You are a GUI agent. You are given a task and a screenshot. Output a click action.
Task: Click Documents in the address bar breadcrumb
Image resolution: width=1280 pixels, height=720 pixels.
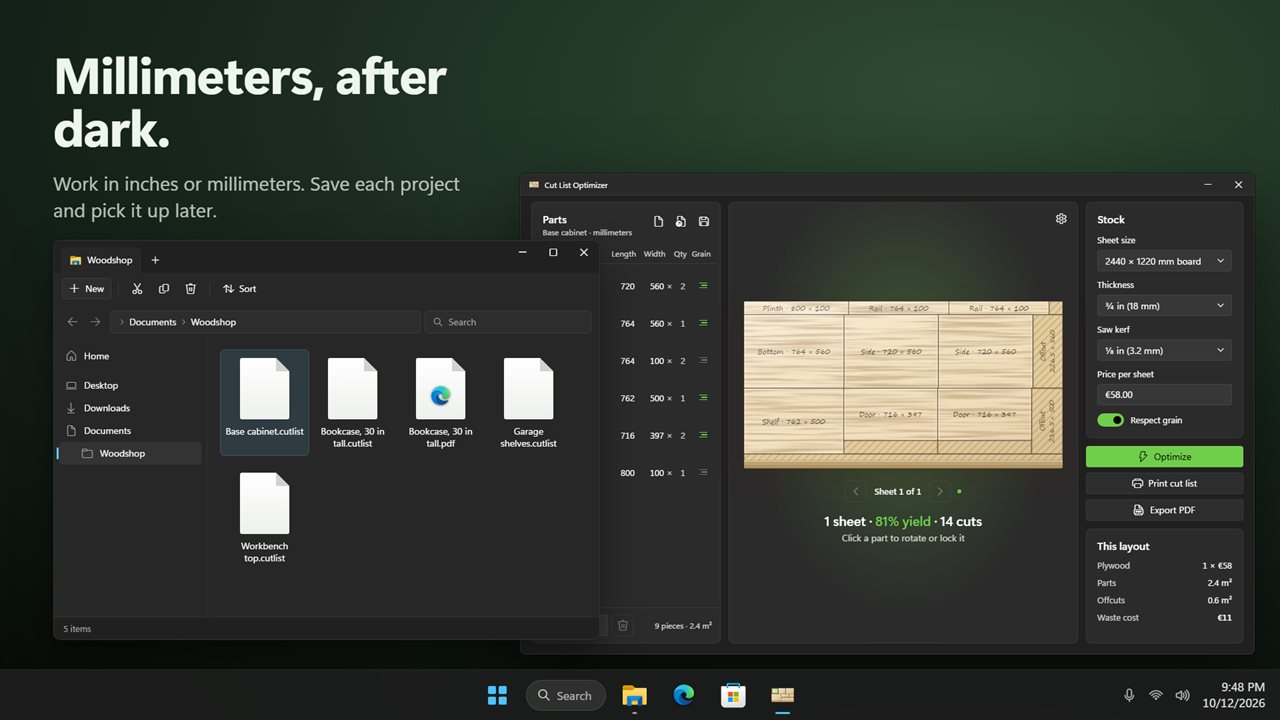coord(153,322)
